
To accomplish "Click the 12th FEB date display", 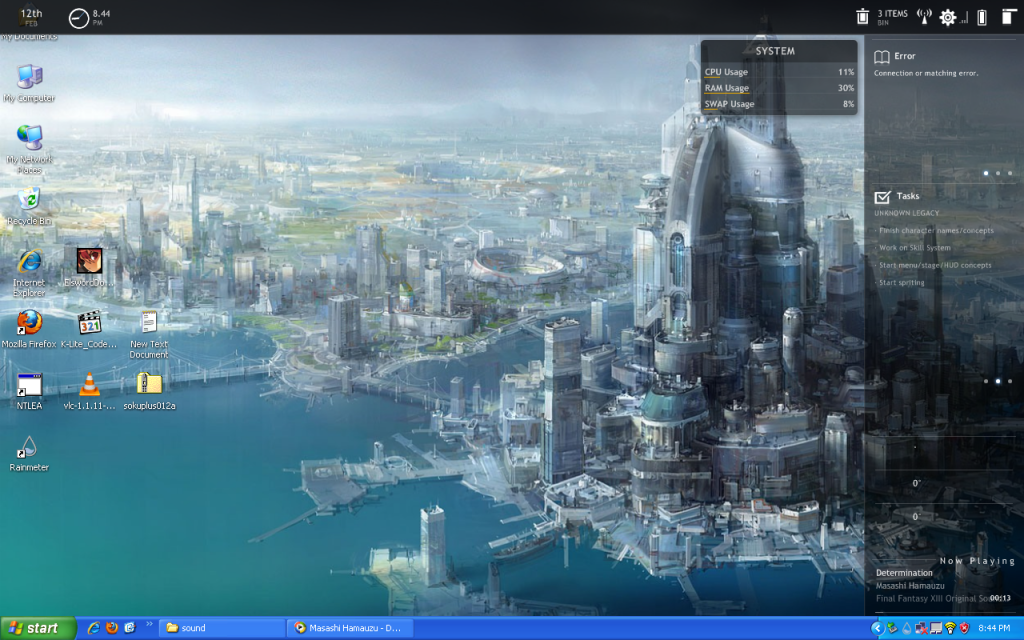I will (31, 17).
